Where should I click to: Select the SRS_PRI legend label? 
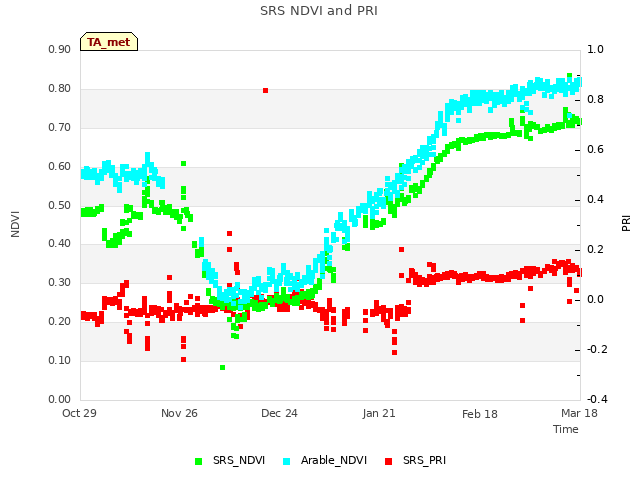[424, 460]
